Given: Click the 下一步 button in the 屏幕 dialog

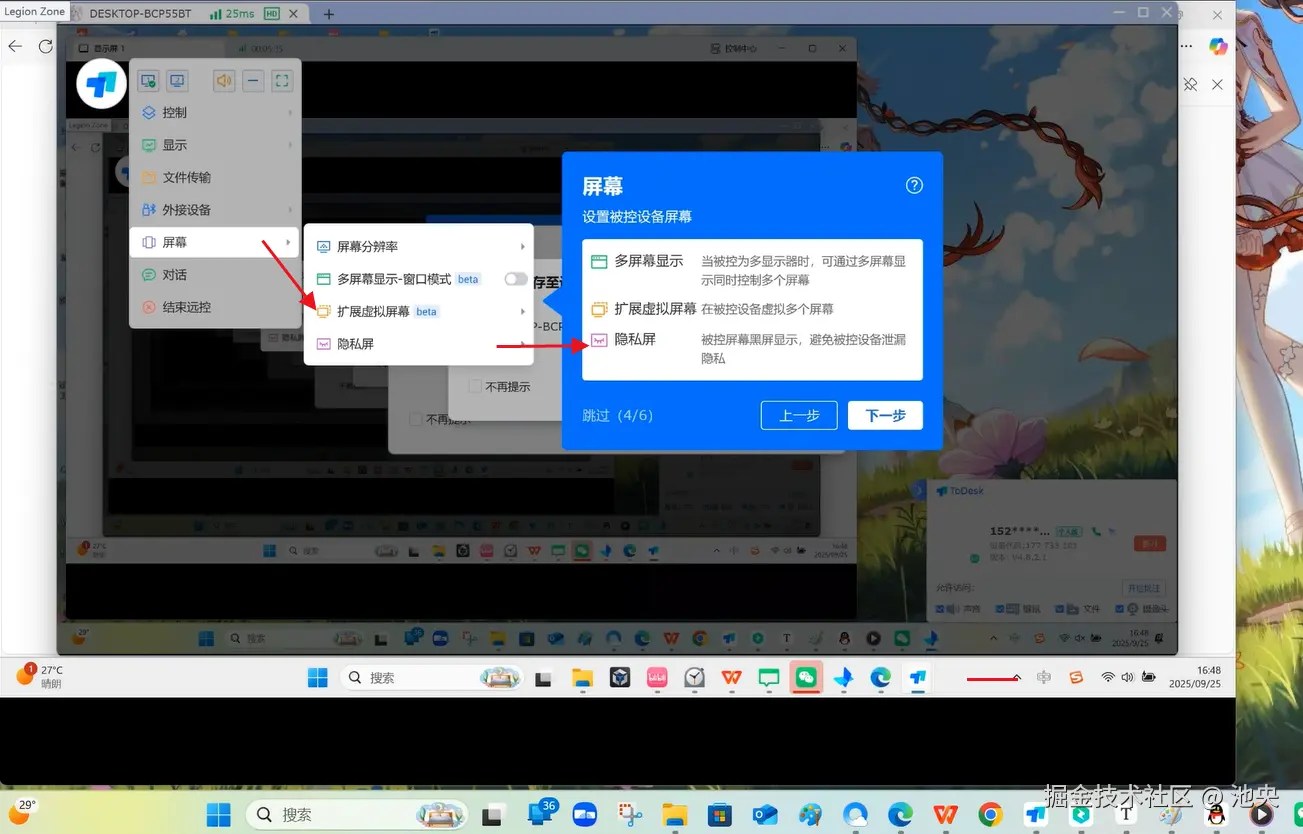Looking at the screenshot, I should (x=884, y=415).
